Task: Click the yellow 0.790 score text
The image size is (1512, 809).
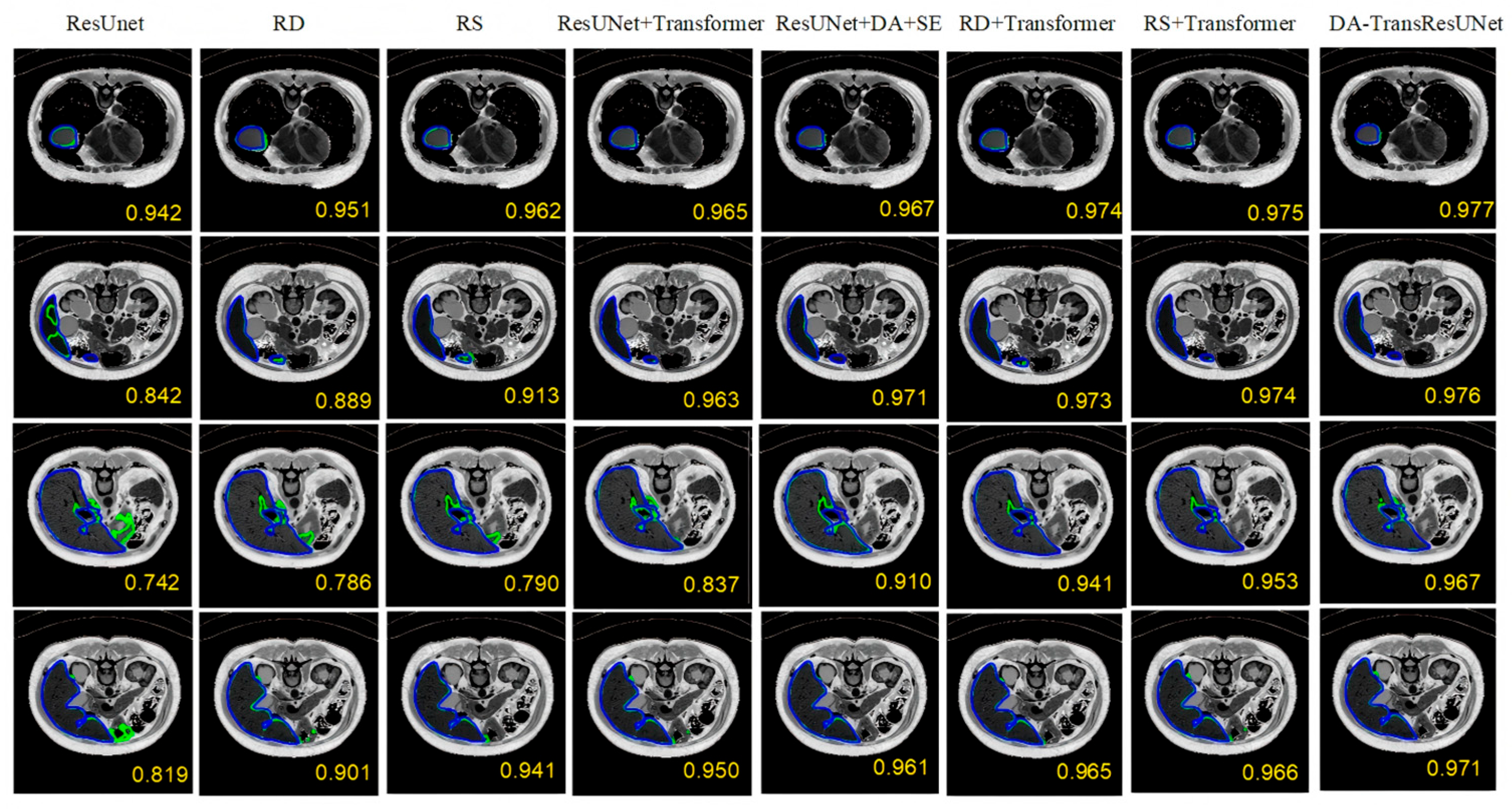Action: [x=531, y=584]
